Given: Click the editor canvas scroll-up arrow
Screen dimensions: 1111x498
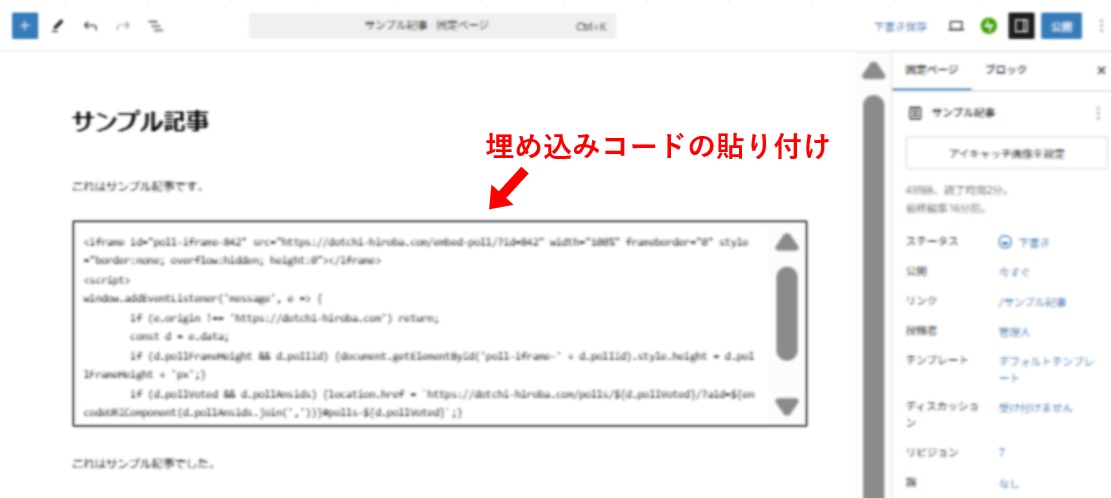Looking at the screenshot, I should click(874, 70).
